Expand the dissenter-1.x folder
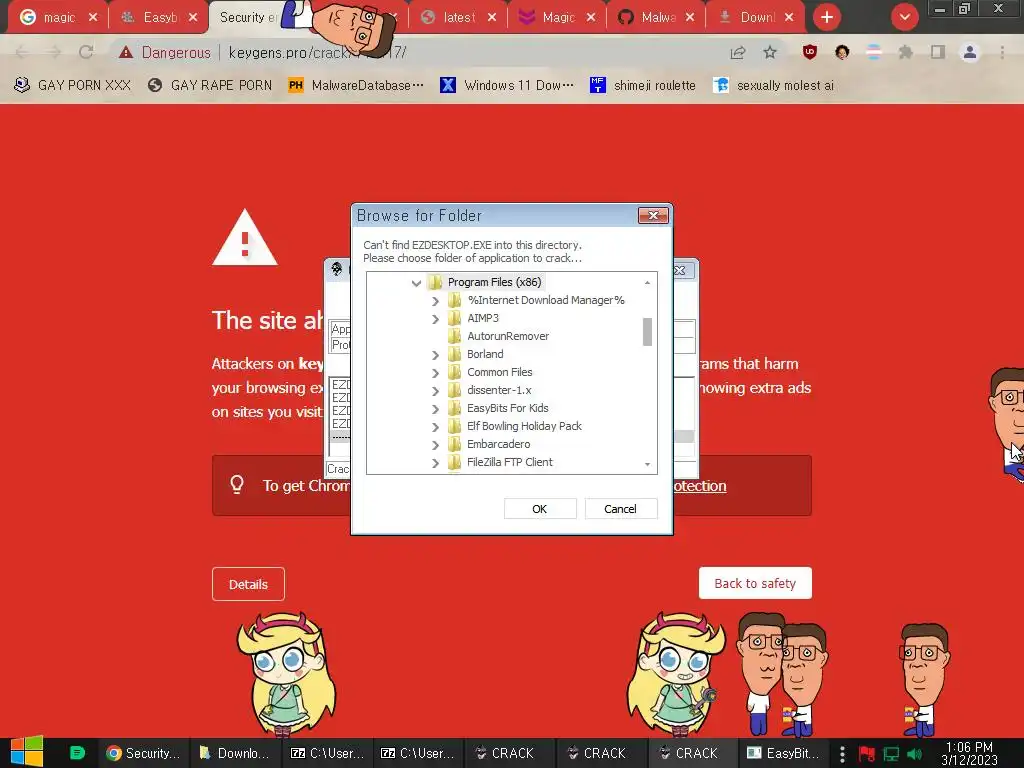Screen dimensions: 1024x768 click(x=436, y=391)
